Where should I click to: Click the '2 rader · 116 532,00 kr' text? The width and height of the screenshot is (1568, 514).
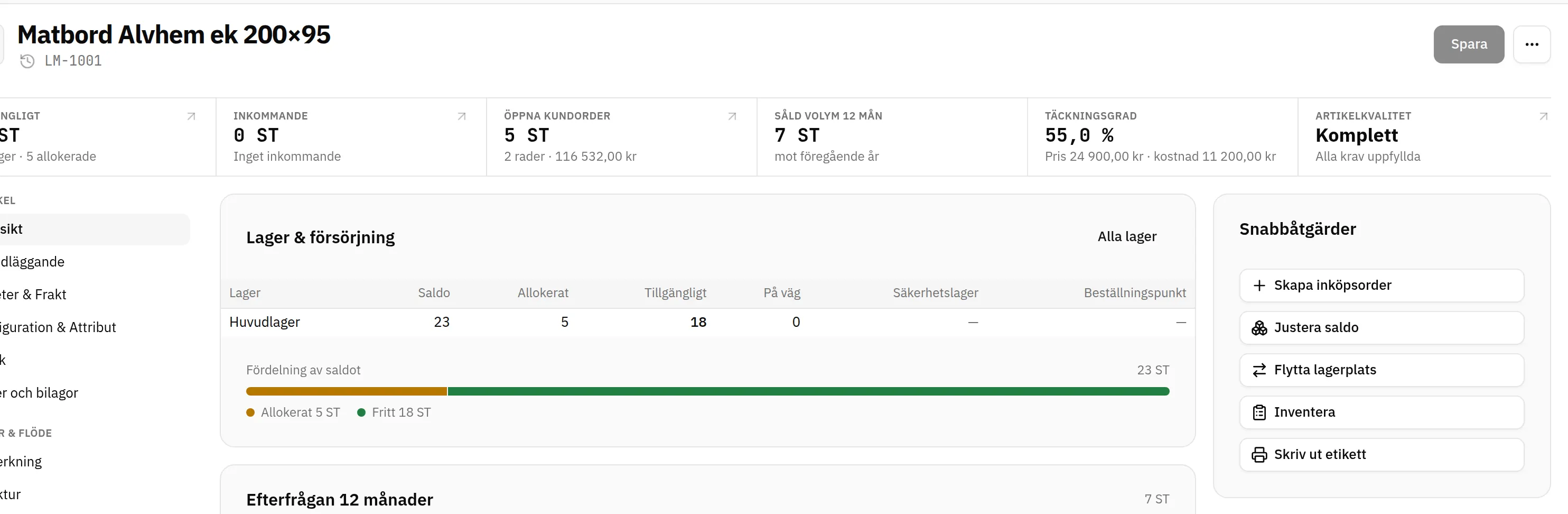click(x=570, y=157)
